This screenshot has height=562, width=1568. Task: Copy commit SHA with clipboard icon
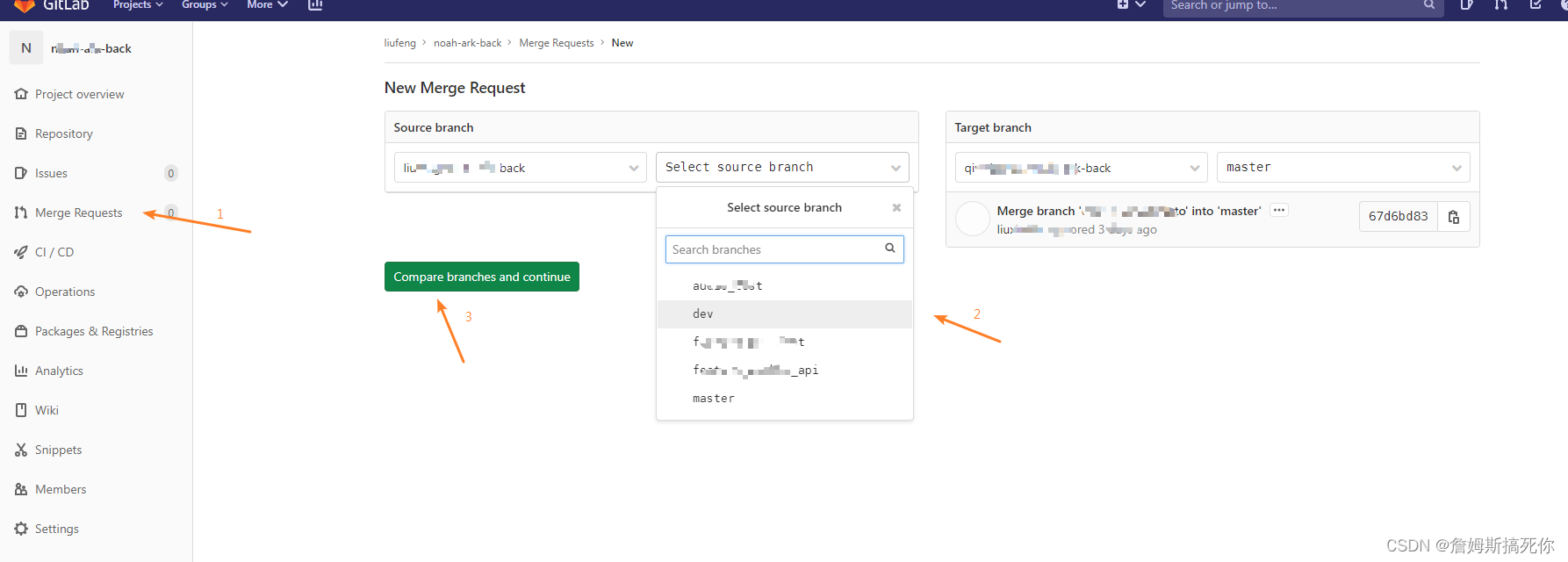click(1454, 216)
